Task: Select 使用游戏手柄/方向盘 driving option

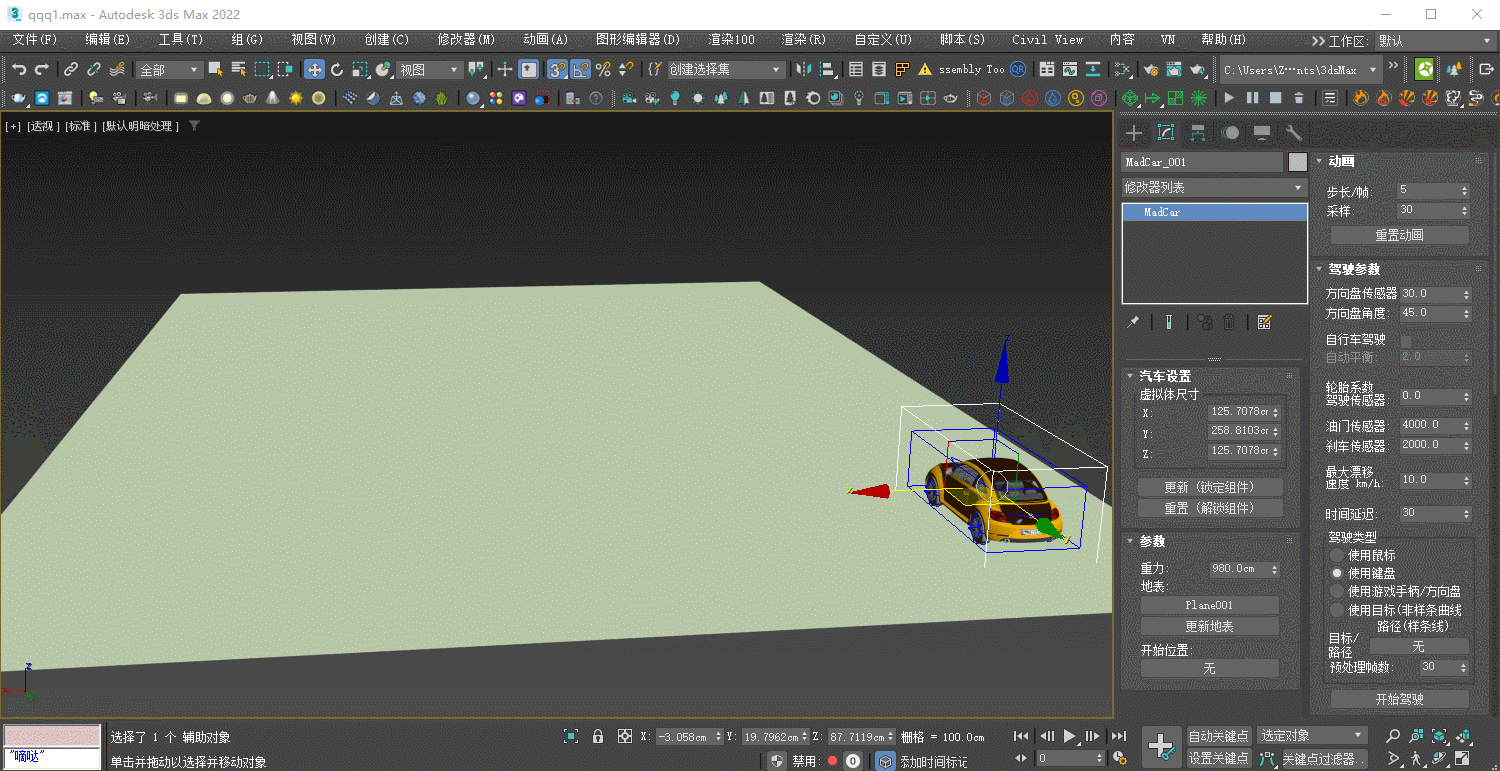Action: point(1336,591)
